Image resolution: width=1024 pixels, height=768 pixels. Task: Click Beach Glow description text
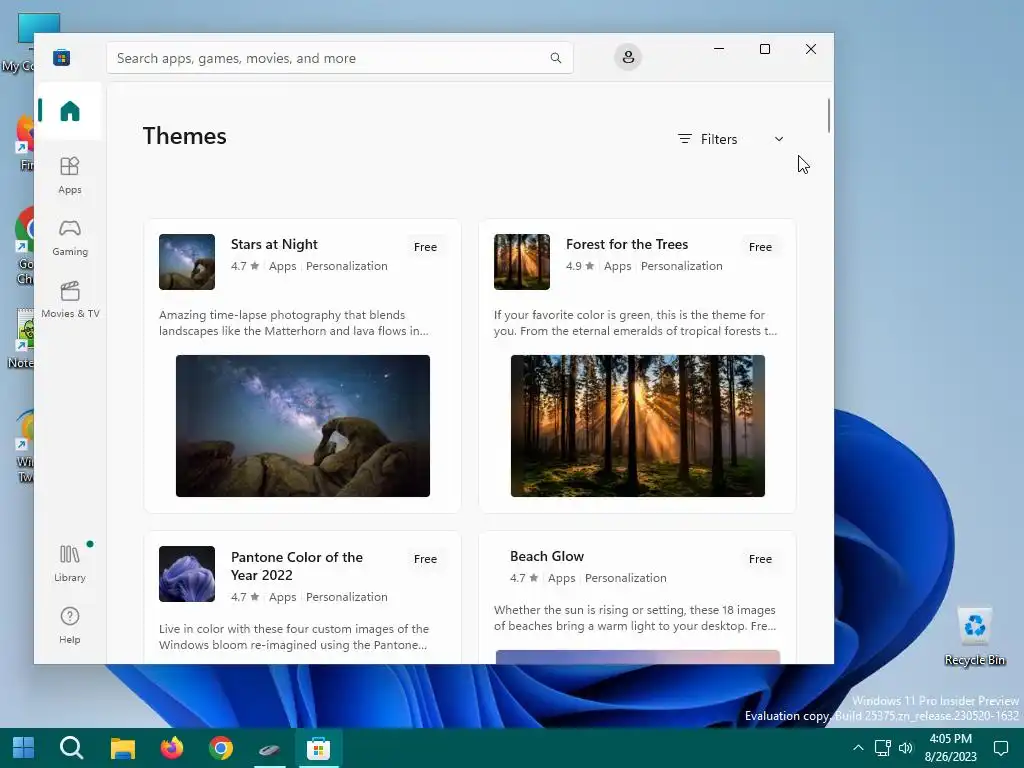[x=635, y=618]
